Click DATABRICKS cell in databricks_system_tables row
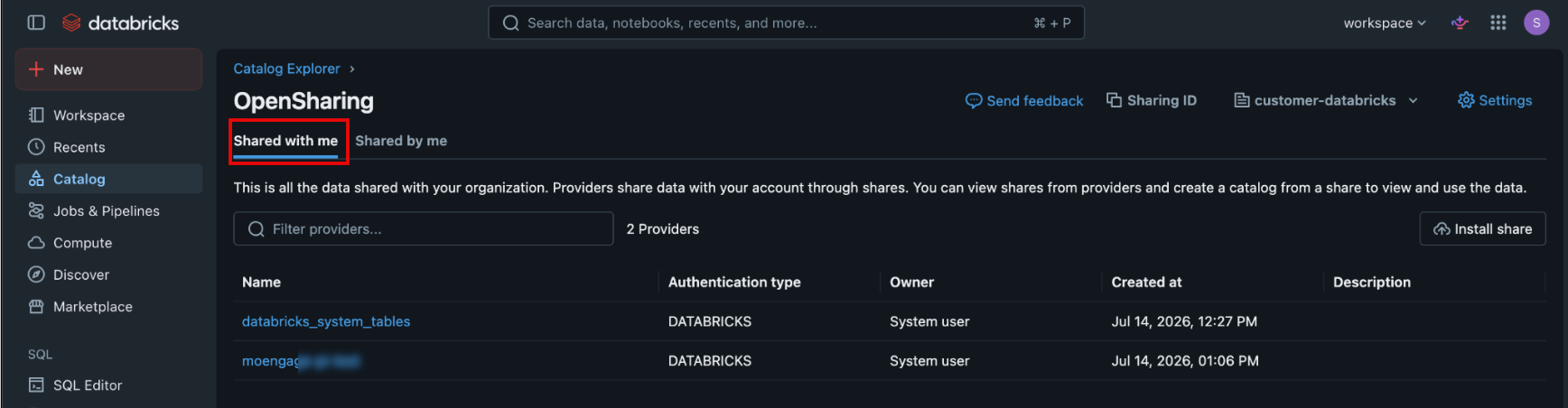The height and width of the screenshot is (408, 1568). coord(710,321)
